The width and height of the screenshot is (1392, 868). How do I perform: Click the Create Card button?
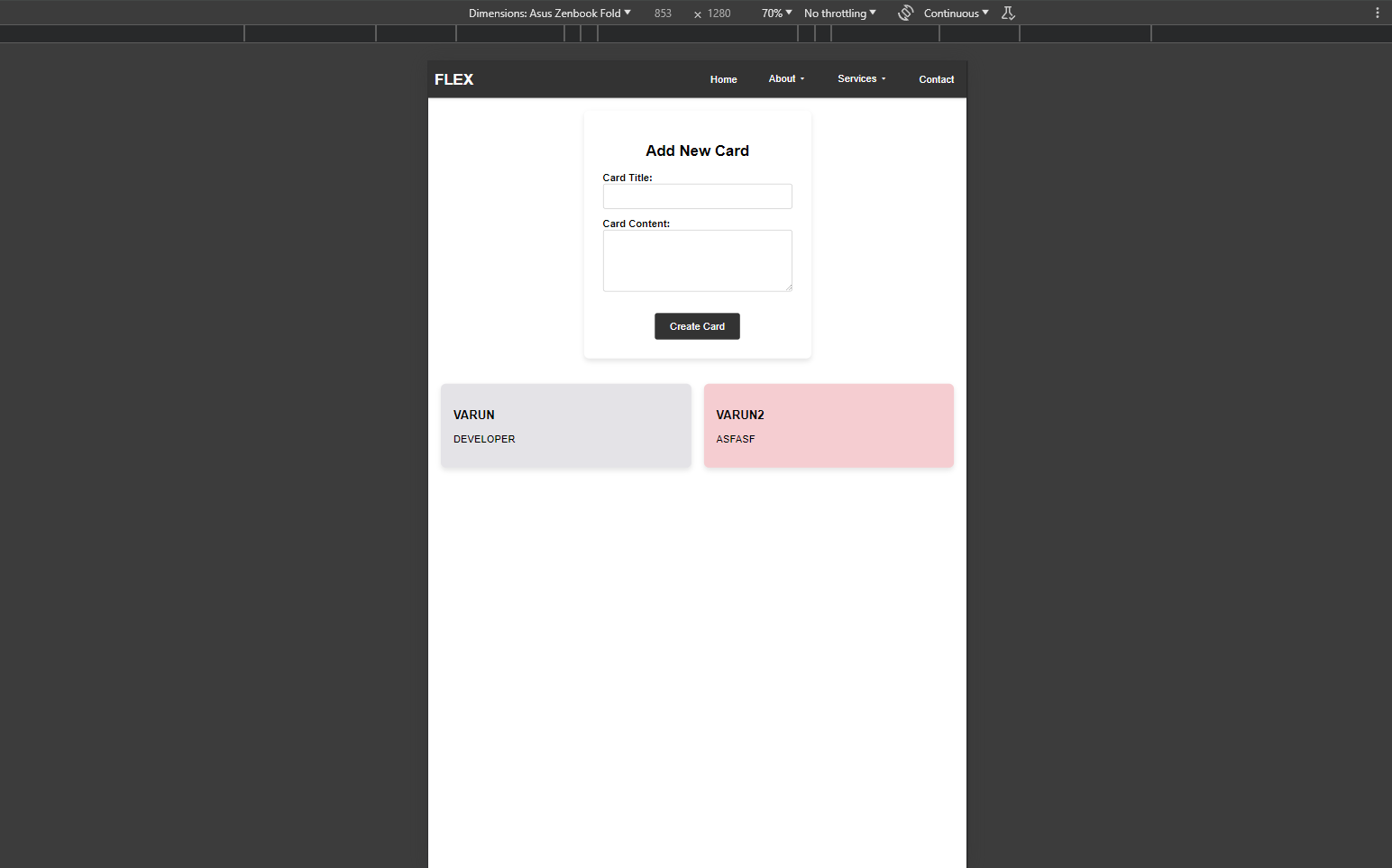point(697,326)
